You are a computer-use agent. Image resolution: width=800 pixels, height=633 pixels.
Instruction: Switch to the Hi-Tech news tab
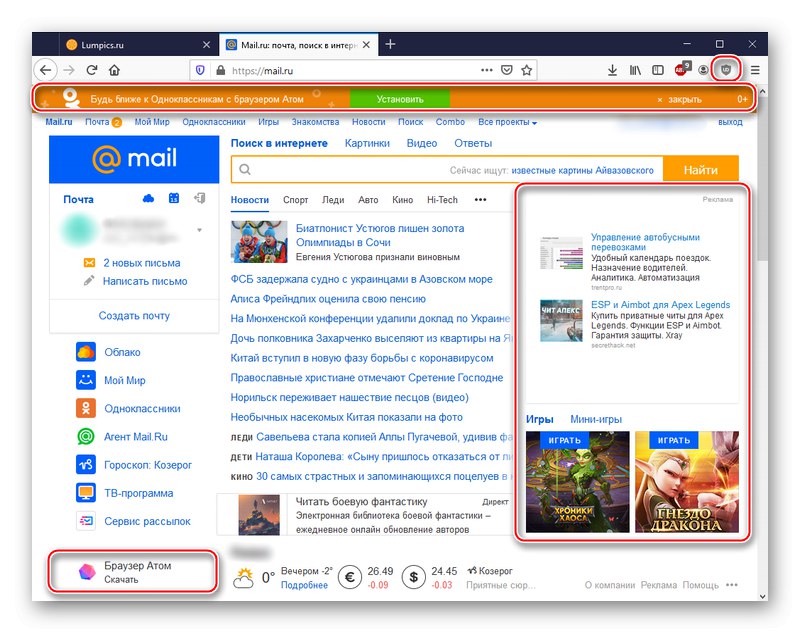[442, 200]
